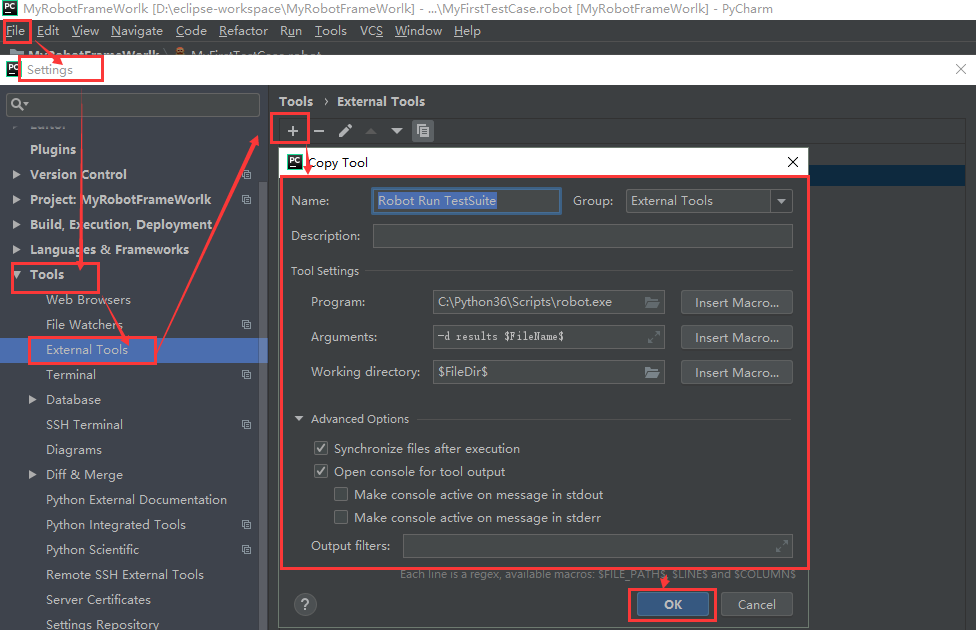The image size is (976, 630).
Task: Click the copy tool icon
Action: pyautogui.click(x=423, y=131)
